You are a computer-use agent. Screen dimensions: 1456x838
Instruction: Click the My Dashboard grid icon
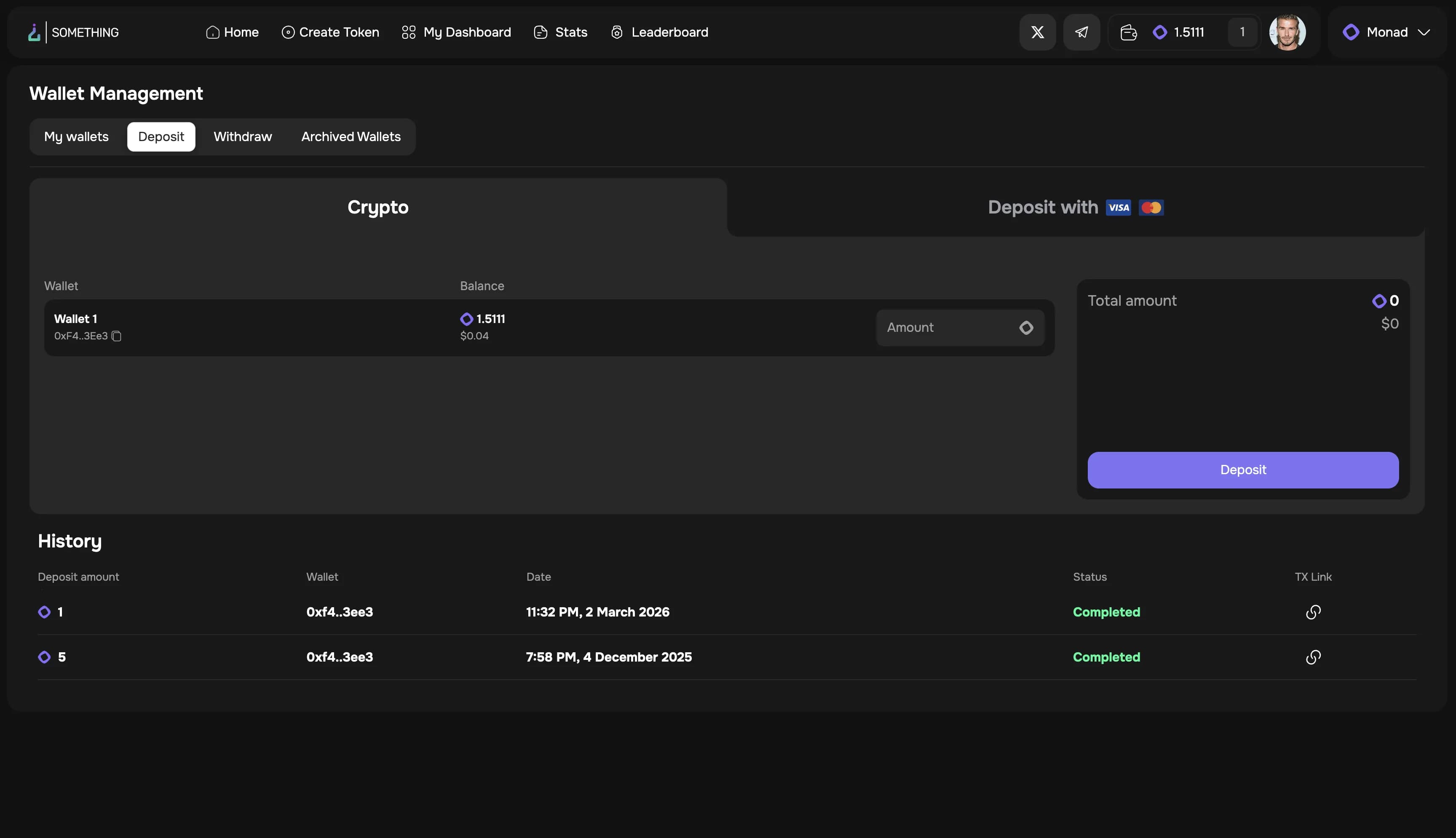pos(408,32)
